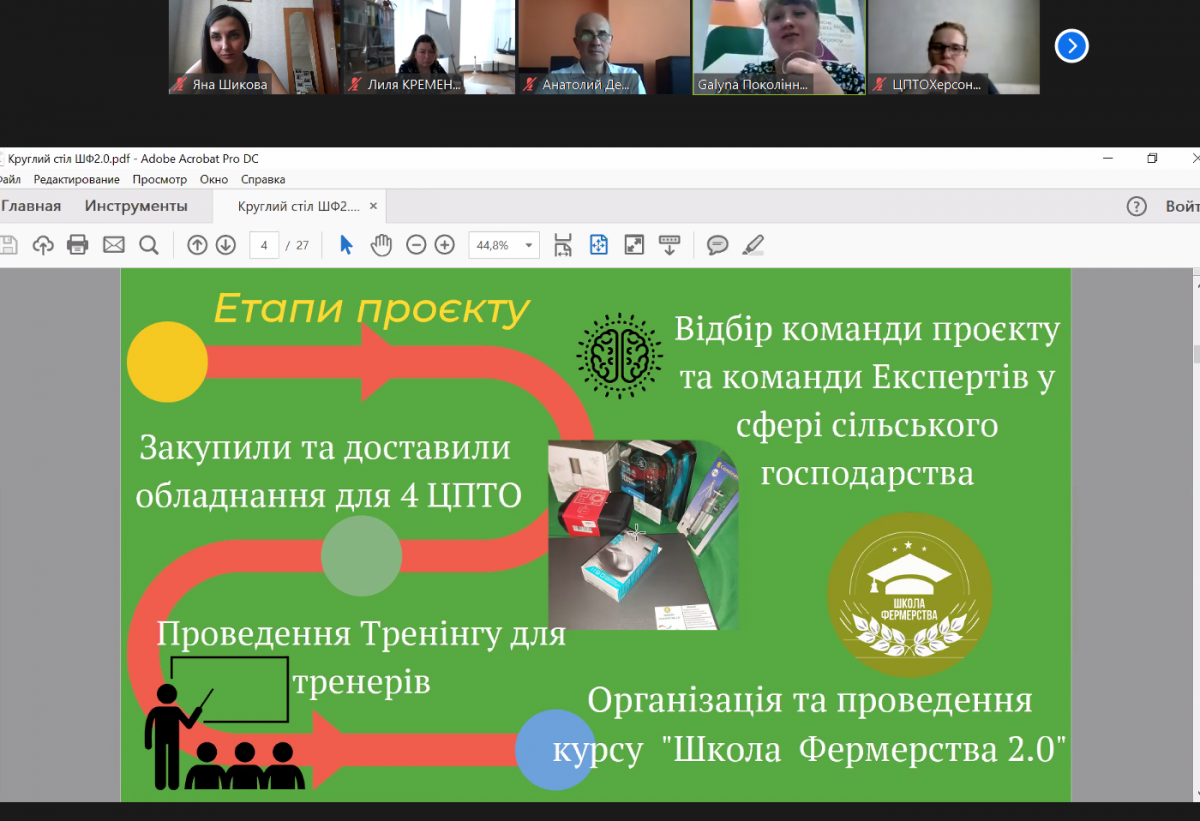The image size is (1200, 821).
Task: Select the highlighter pen tool
Action: click(x=753, y=245)
